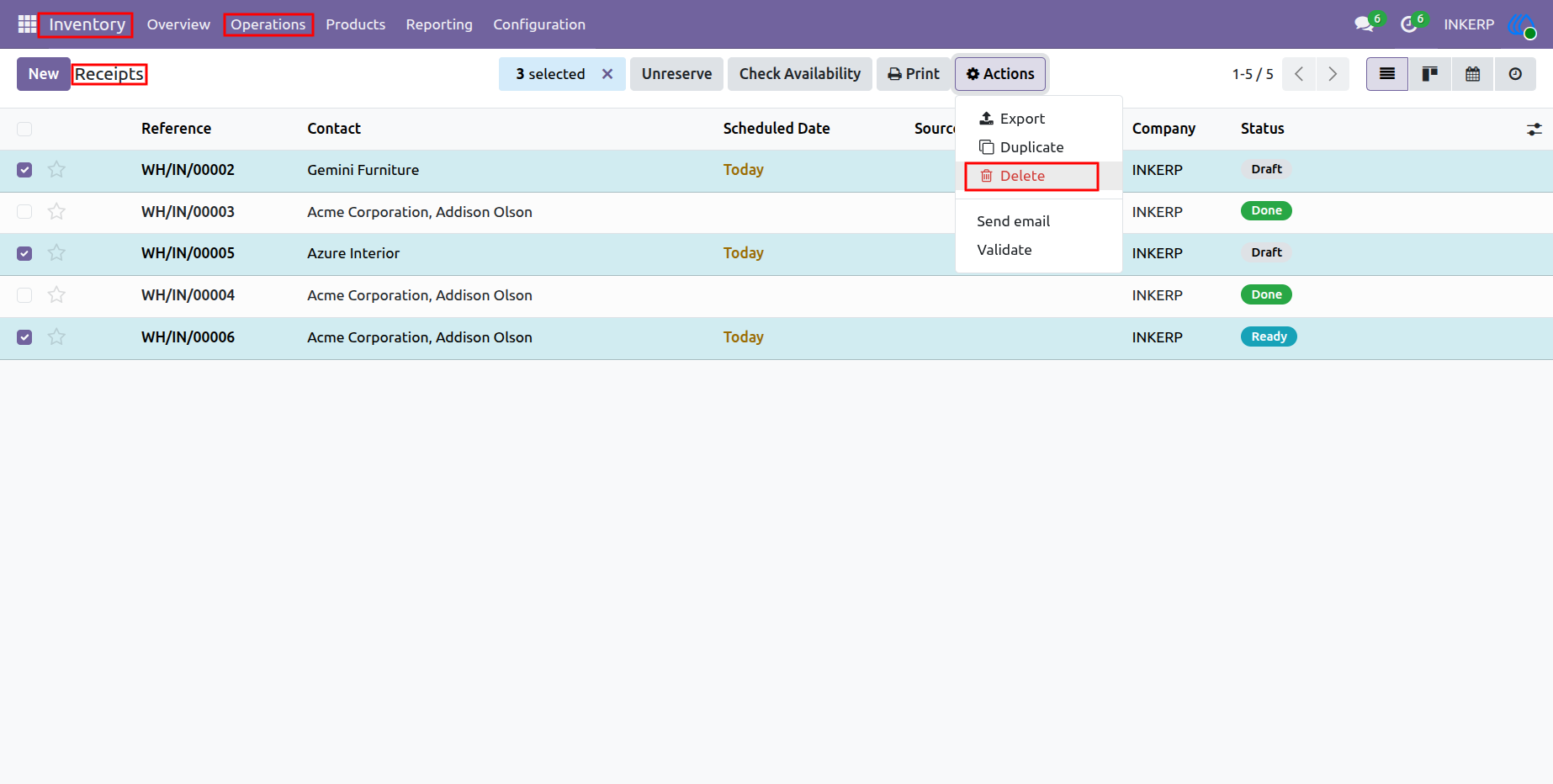The height and width of the screenshot is (784, 1553).
Task: Choose Send email from Actions menu
Action: tap(1039, 221)
